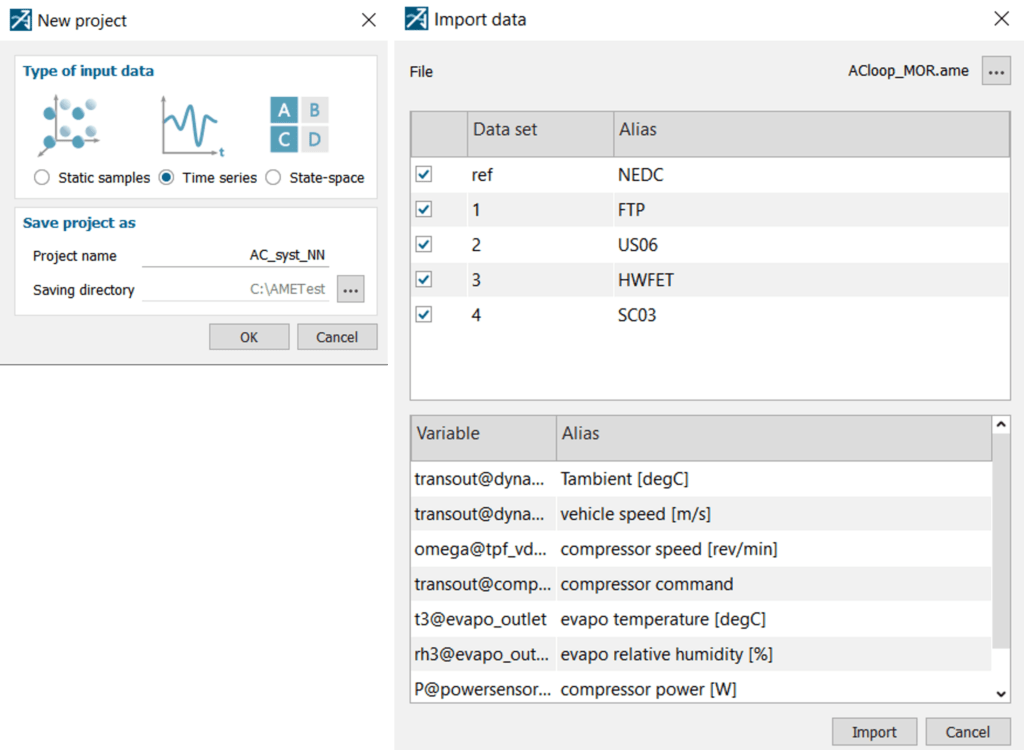This screenshot has width=1024, height=750.
Task: Click the Static samples scatter plot icon
Action: point(69,125)
